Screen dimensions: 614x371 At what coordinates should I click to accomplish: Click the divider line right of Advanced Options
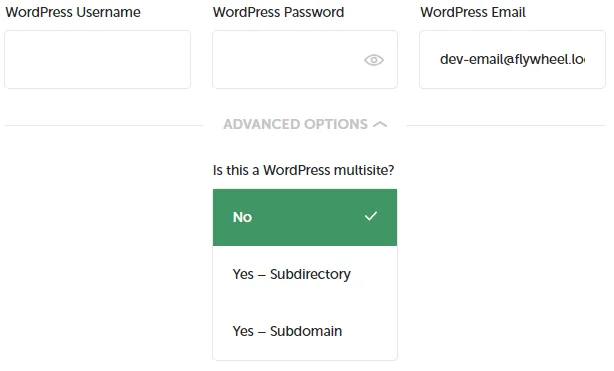coord(506,126)
